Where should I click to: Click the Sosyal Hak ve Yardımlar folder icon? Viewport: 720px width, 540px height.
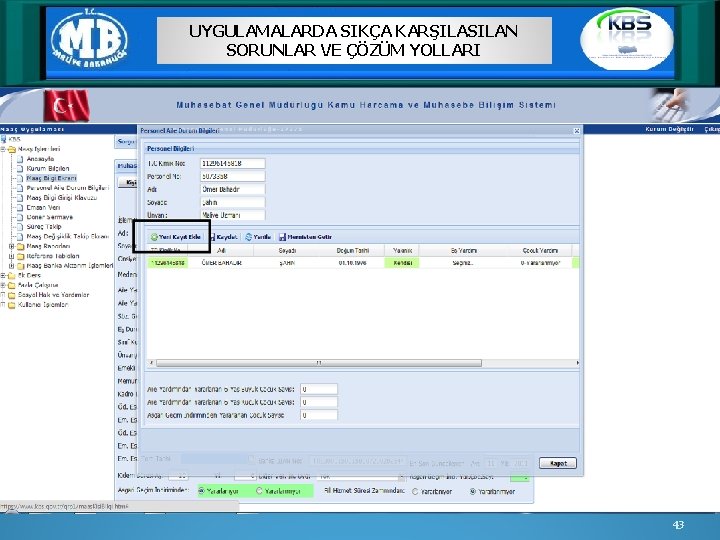click(12, 295)
